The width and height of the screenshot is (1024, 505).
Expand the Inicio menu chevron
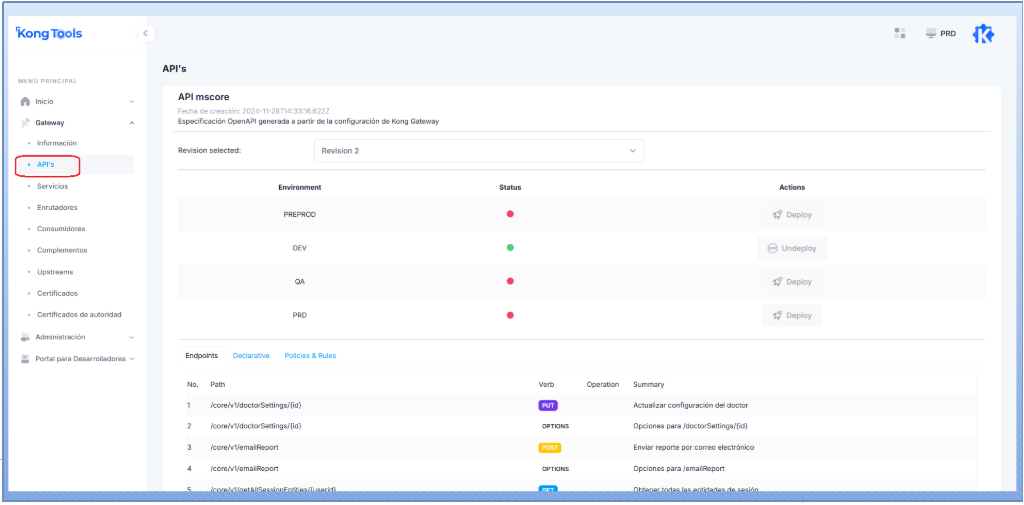132,101
